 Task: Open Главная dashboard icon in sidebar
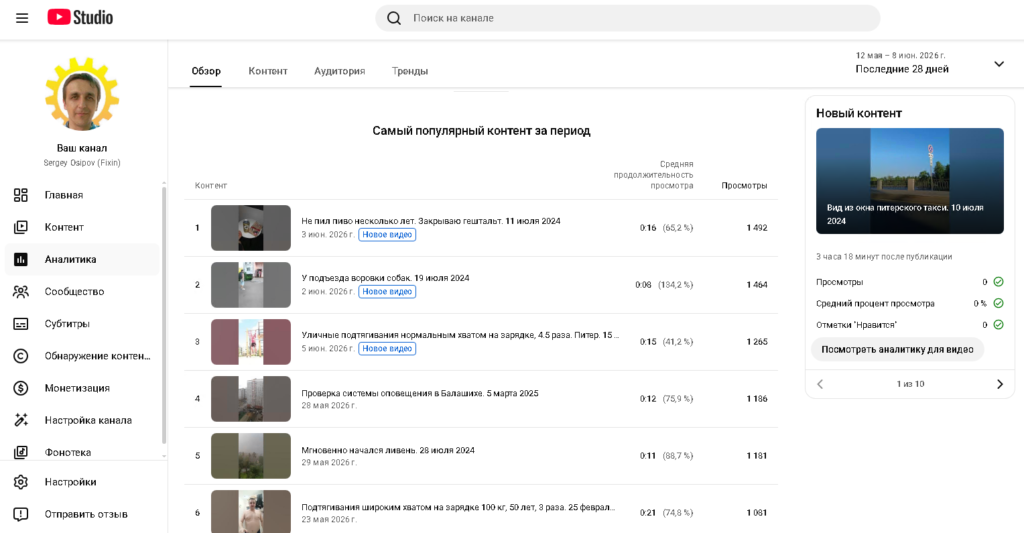pyautogui.click(x=21, y=195)
